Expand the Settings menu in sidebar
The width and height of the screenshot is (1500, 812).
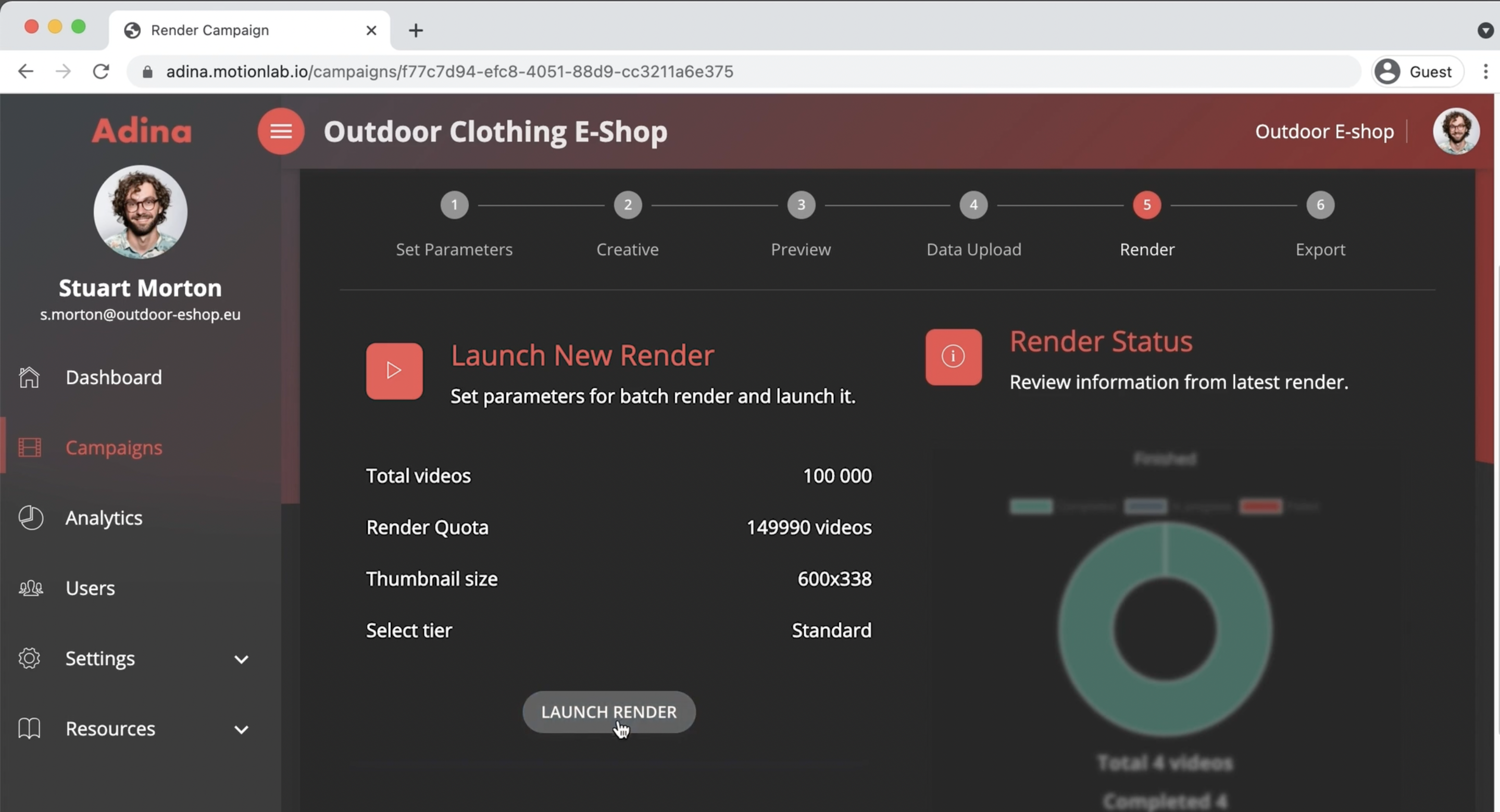pos(242,659)
